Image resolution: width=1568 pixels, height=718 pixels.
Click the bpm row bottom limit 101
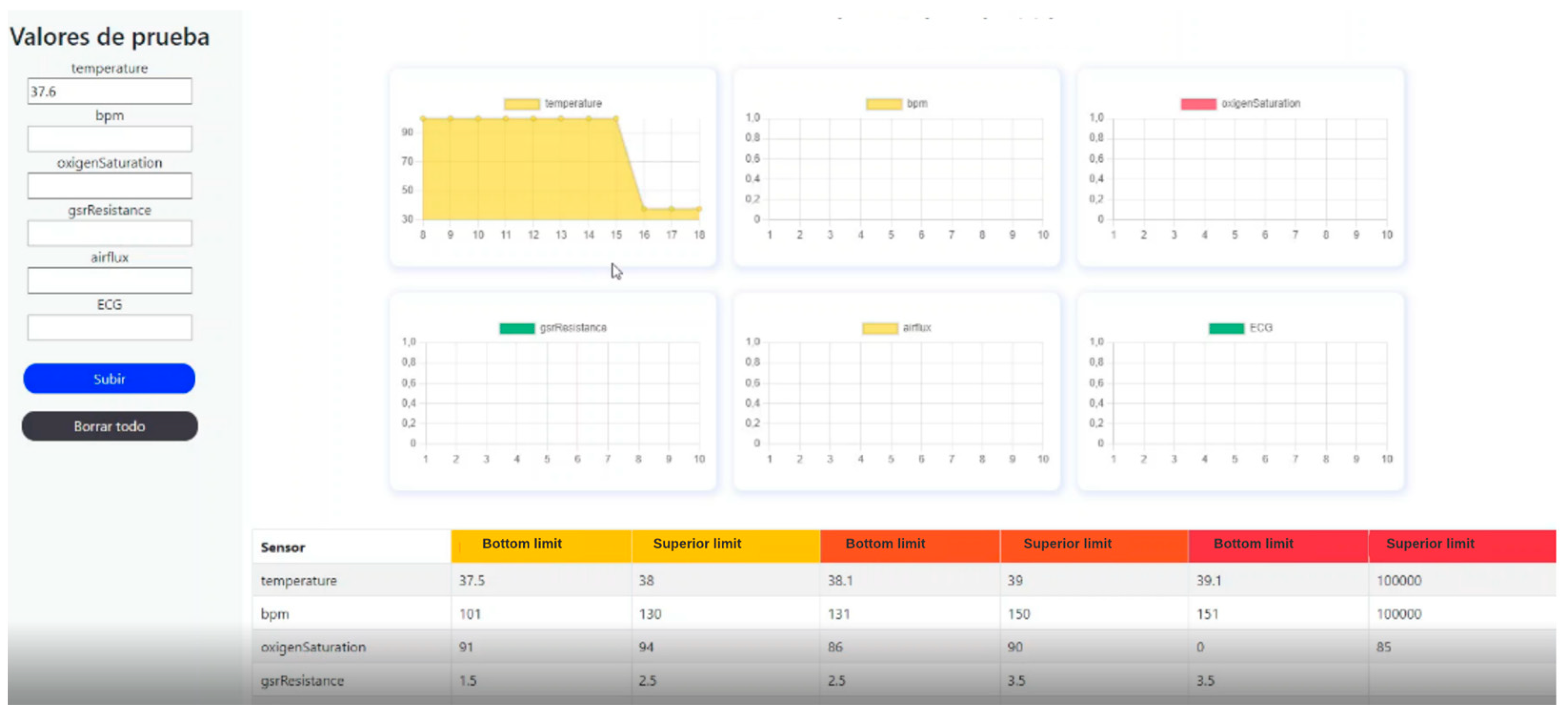(x=470, y=614)
